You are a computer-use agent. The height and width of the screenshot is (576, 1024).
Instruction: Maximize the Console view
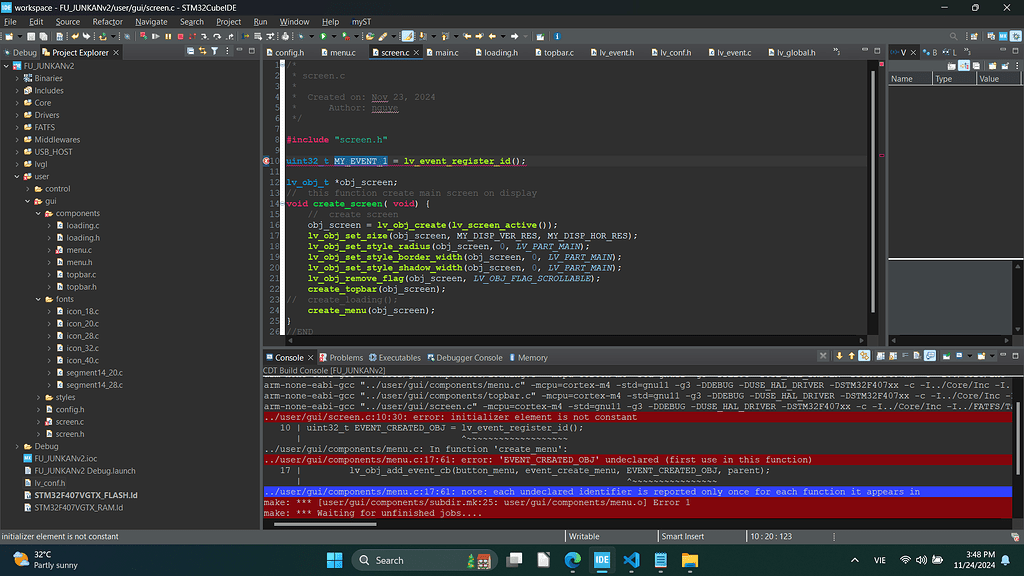(x=1018, y=357)
